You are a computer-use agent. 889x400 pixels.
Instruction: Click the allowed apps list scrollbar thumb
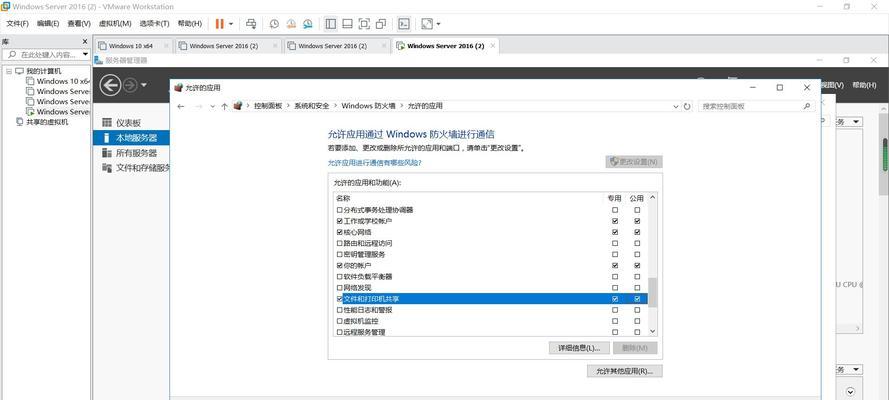[x=652, y=292]
